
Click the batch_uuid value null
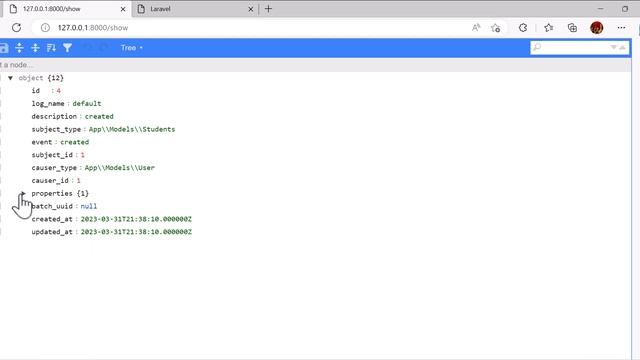89,206
